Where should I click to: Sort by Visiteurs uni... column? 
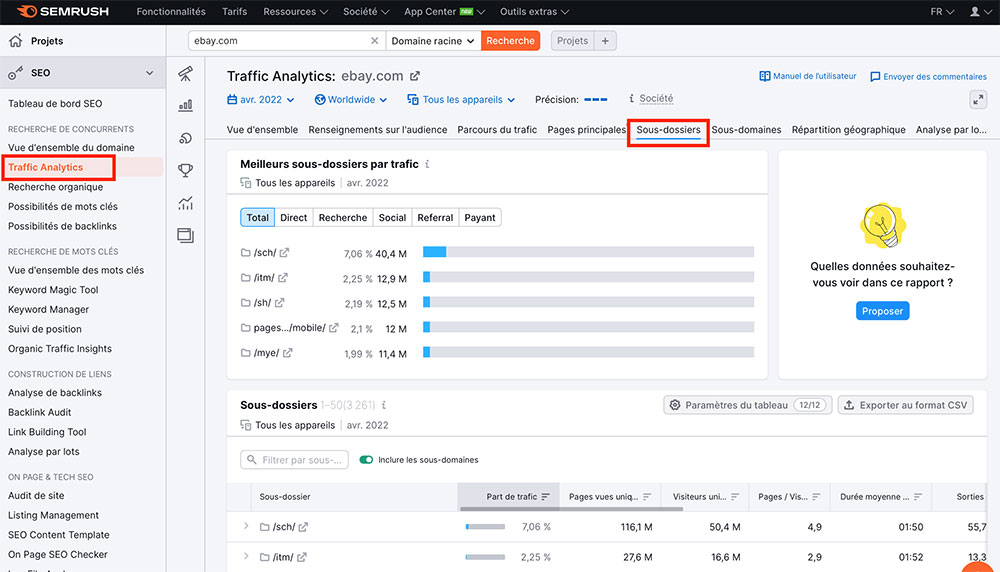coord(735,497)
